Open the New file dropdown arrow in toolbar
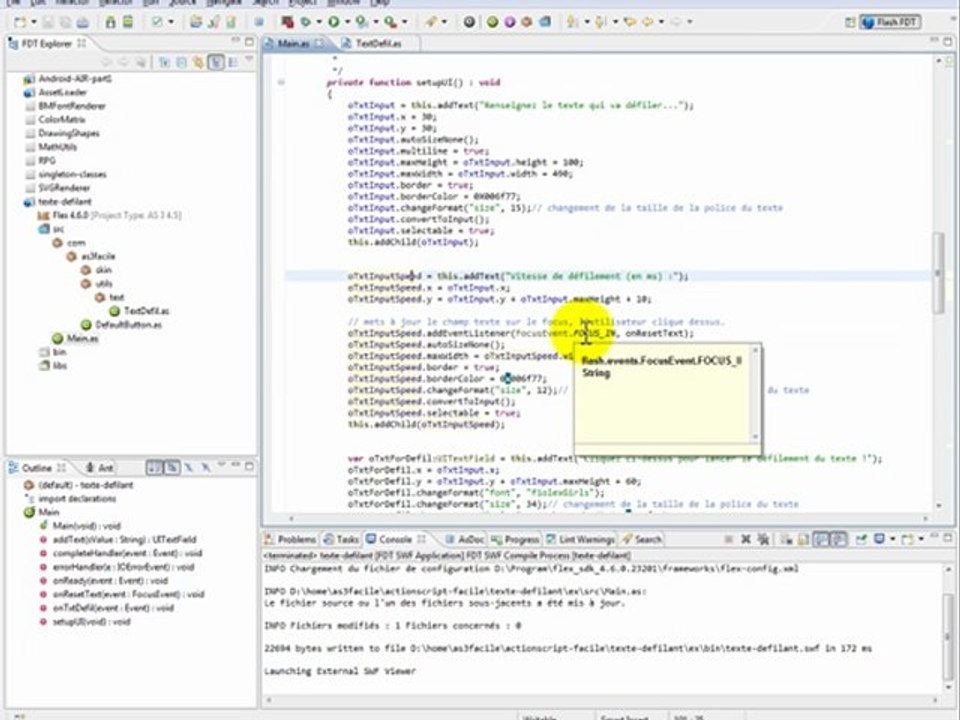Screen dimensions: 960x720 tap(35, 21)
